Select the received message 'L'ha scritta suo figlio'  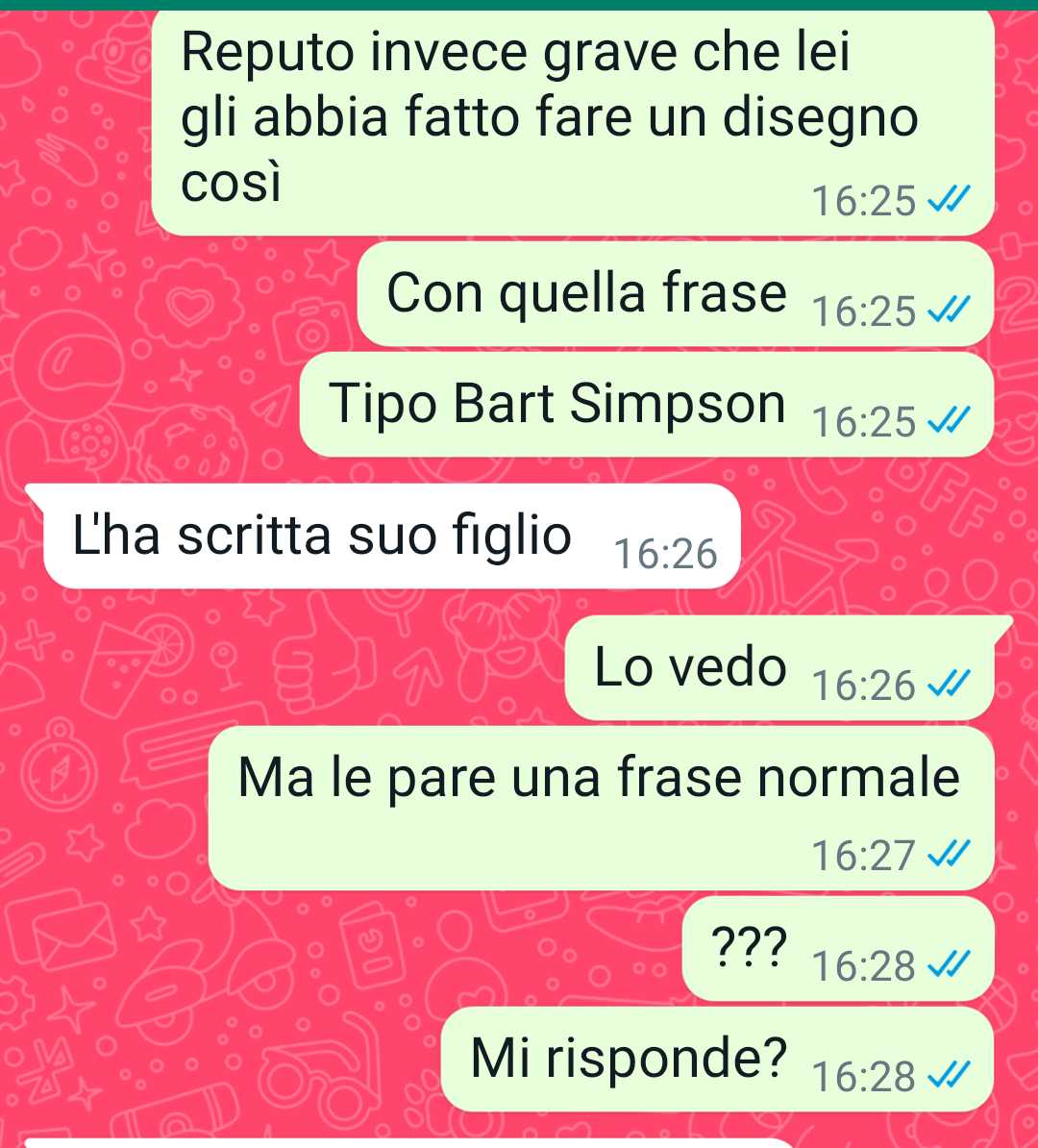pos(383,536)
